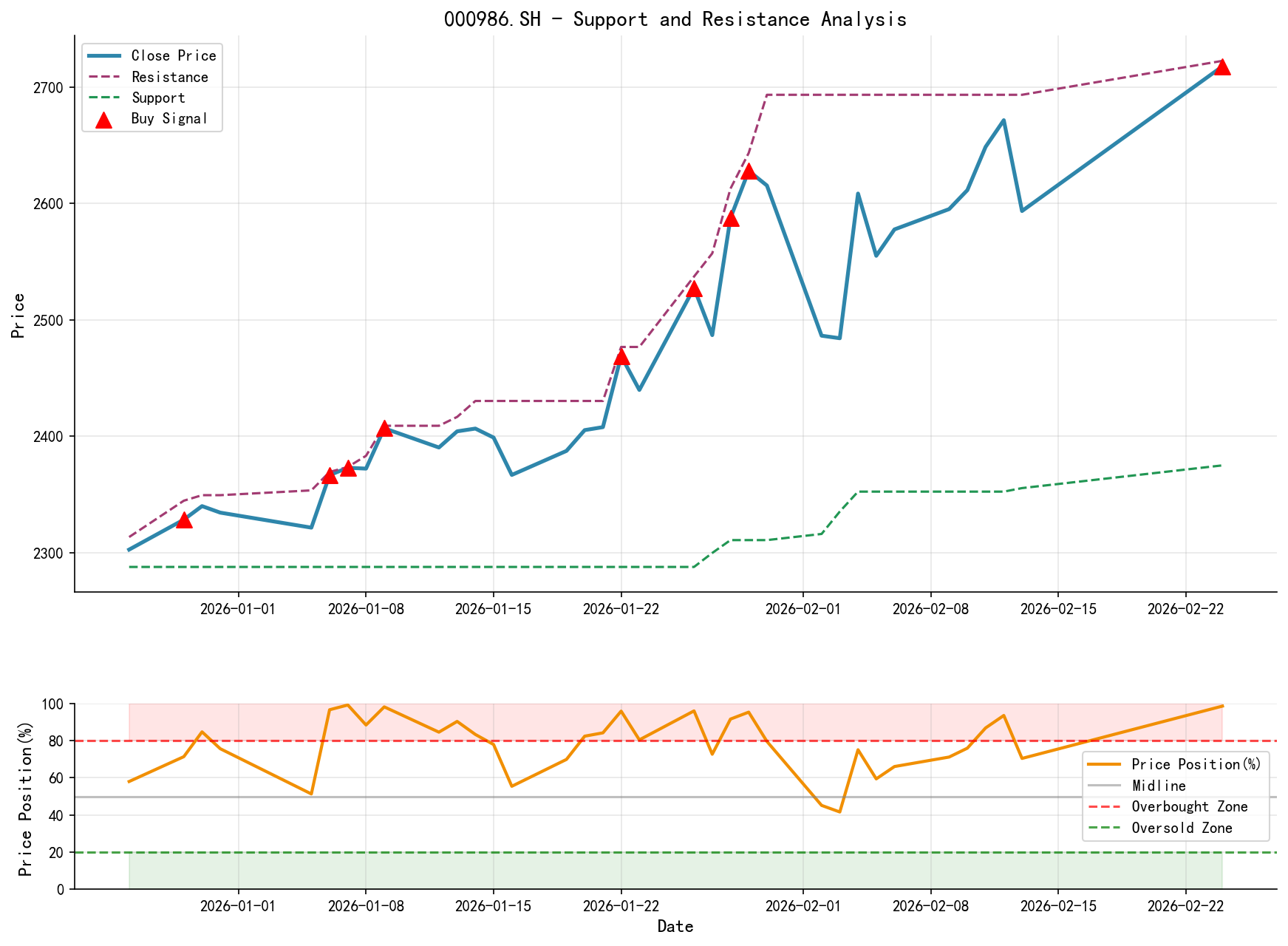Click the Buy Signal marker near 2026-01-22

pyautogui.click(x=621, y=358)
